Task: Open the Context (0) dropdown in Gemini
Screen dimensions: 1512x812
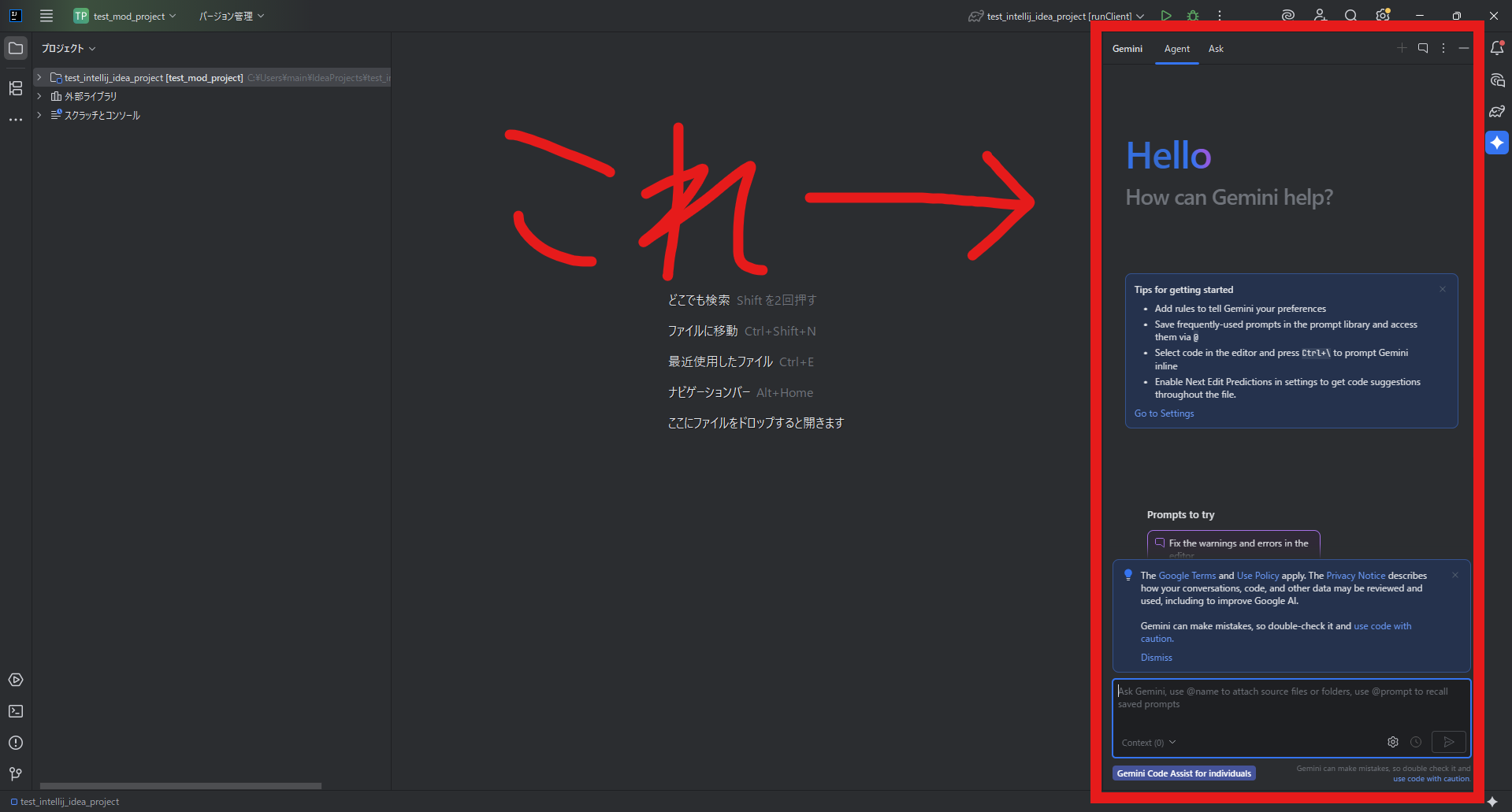Action: 1147,742
